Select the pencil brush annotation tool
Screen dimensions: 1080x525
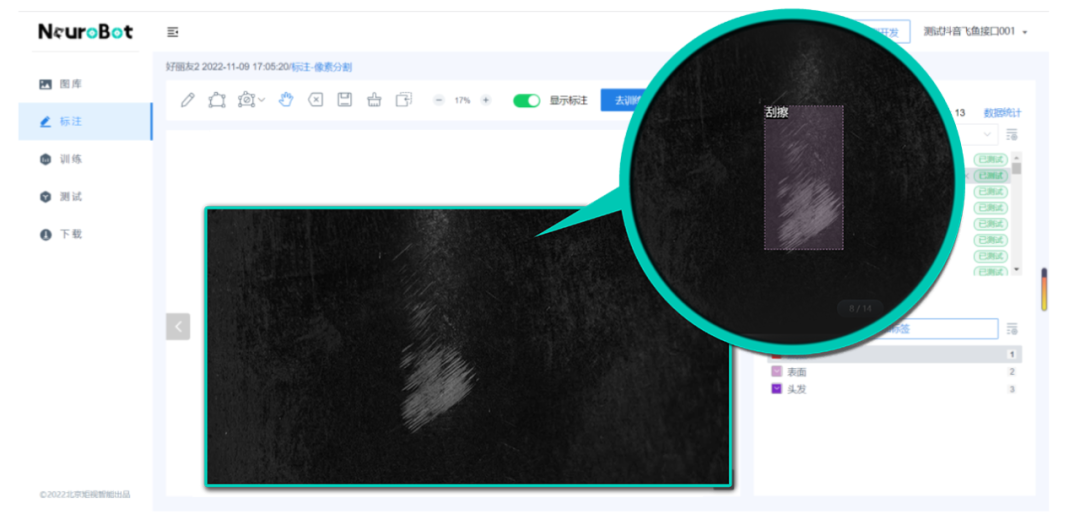pyautogui.click(x=187, y=100)
